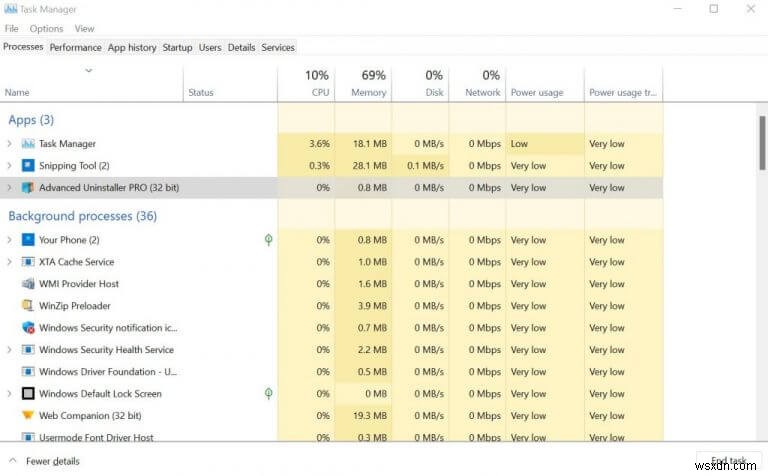Switch to the Services tab
Viewport: 768px width, 476px height.
point(278,48)
